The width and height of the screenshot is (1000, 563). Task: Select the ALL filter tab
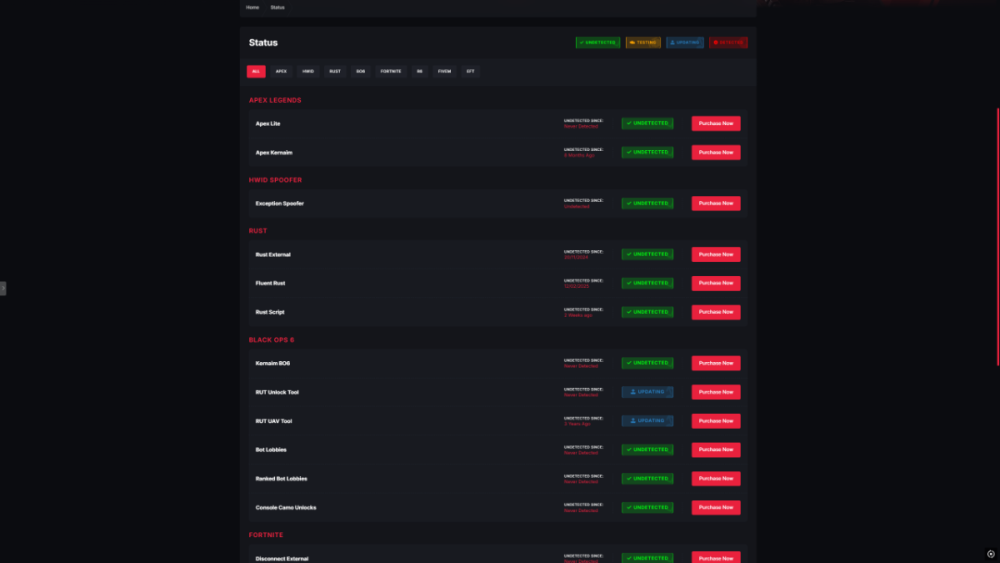click(x=256, y=72)
